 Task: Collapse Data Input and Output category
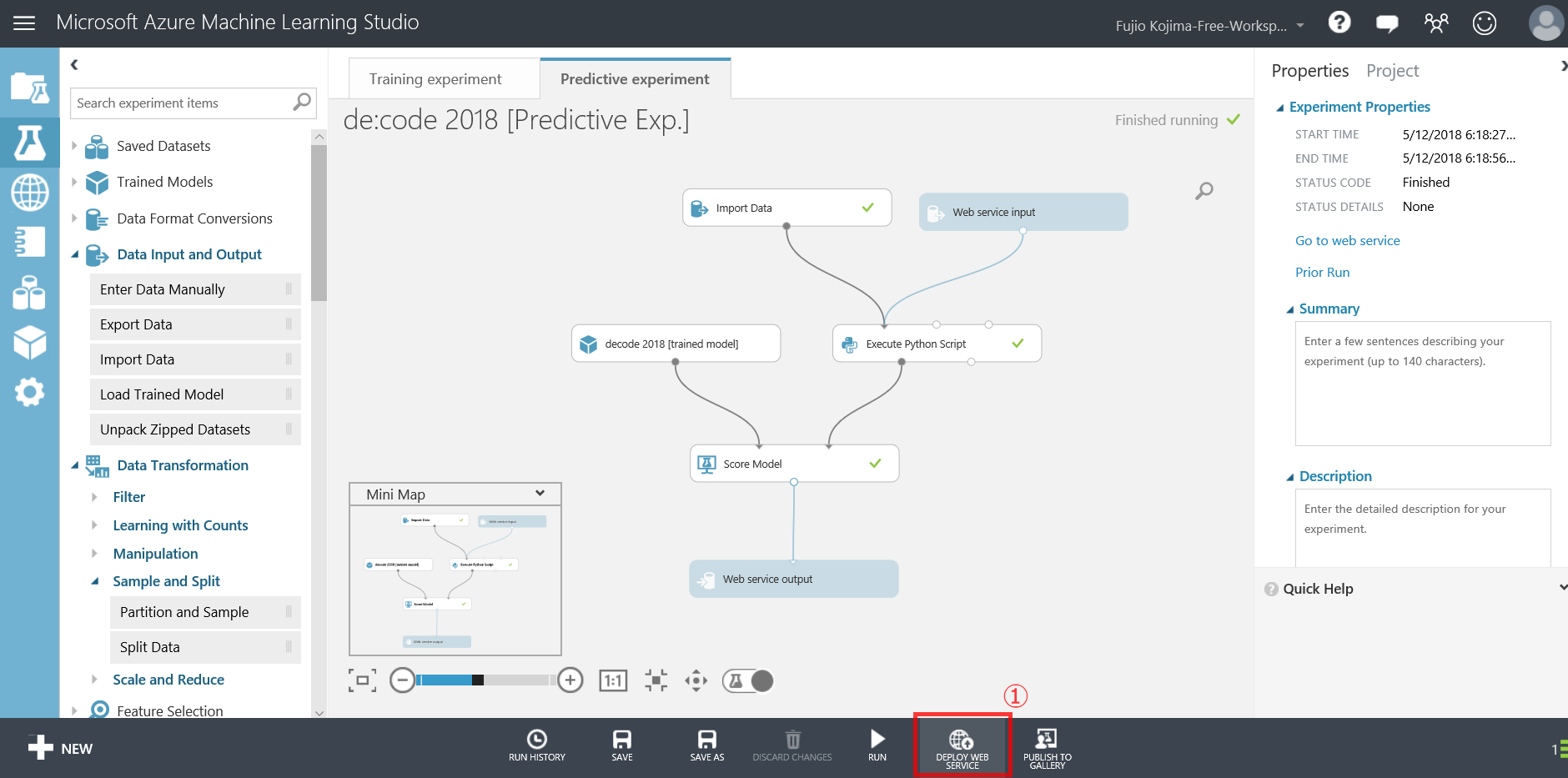74,254
